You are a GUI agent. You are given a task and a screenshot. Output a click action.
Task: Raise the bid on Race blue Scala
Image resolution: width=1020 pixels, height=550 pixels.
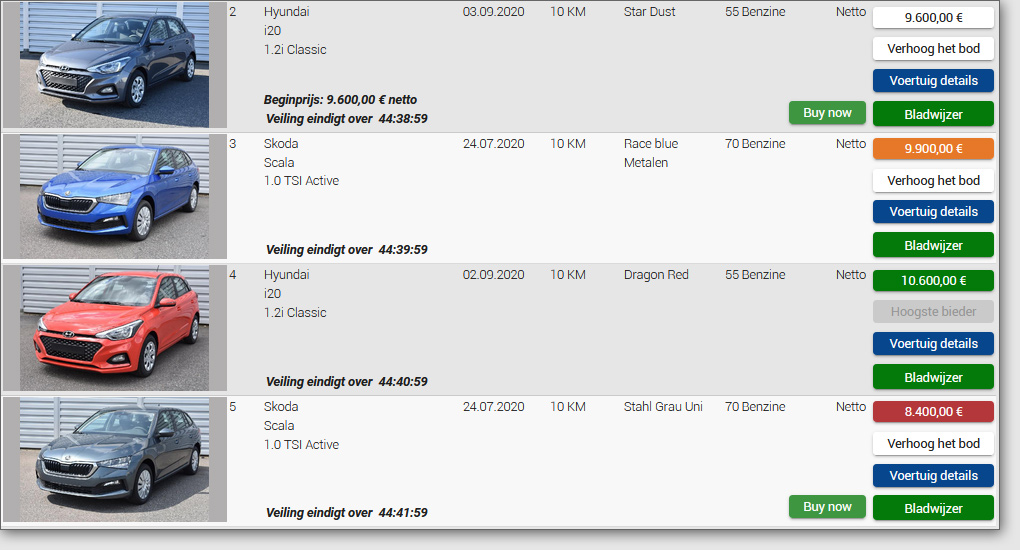coord(933,180)
